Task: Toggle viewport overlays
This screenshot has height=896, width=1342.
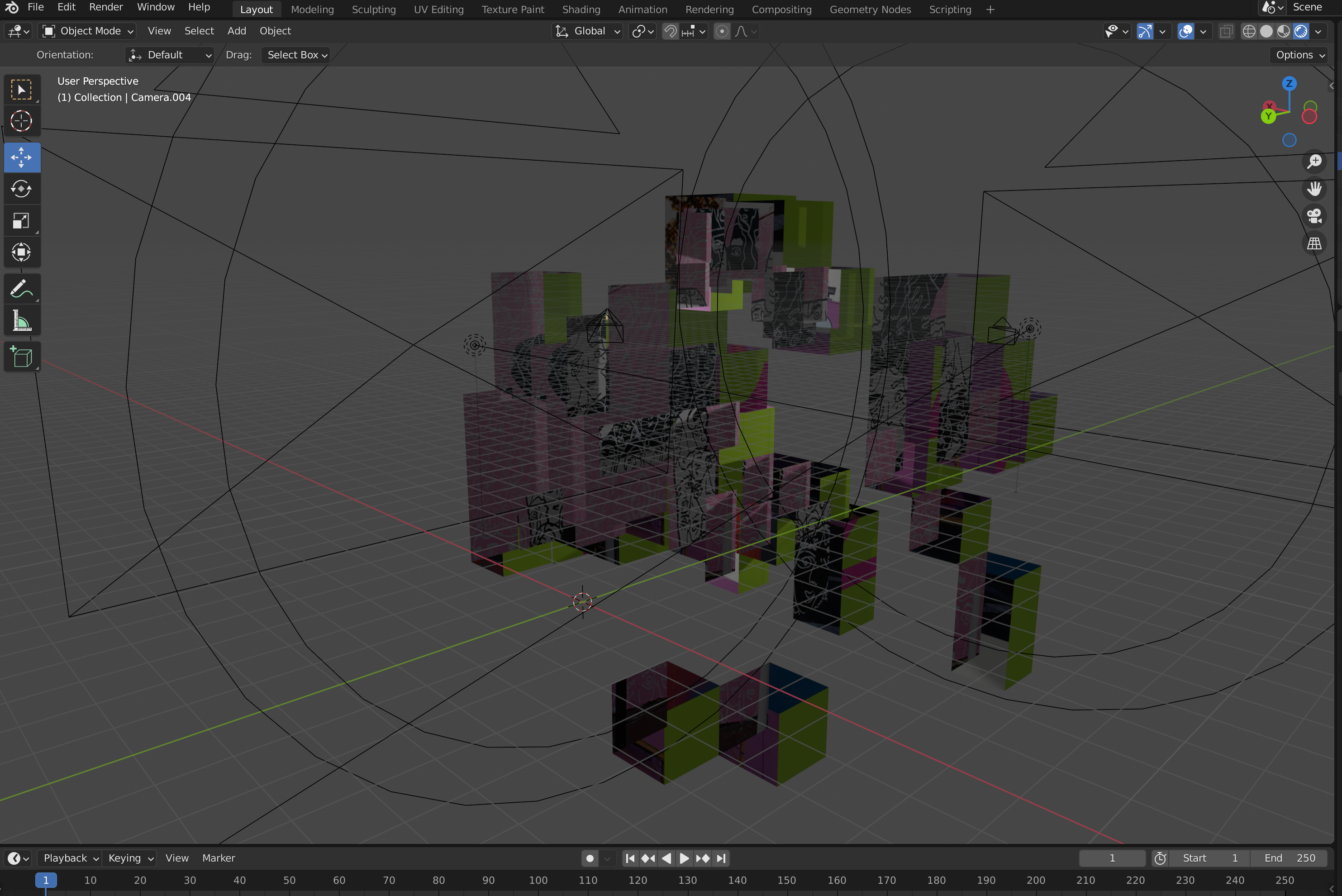Action: (1185, 31)
